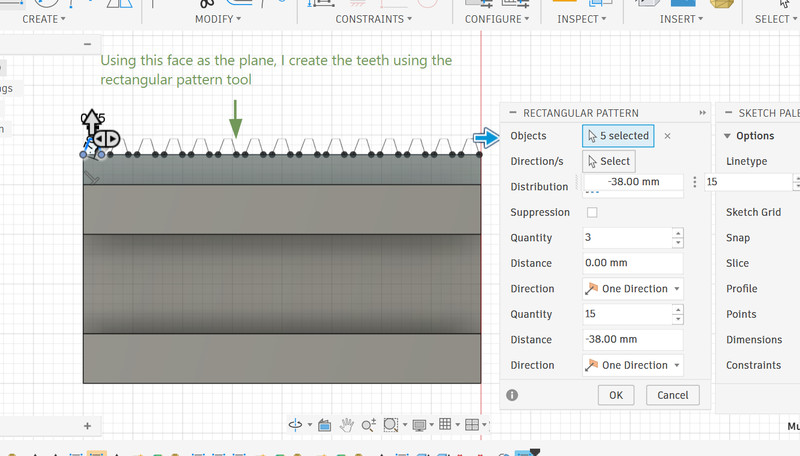
Task: Click the 'Dimensions' option label
Action: point(754,340)
